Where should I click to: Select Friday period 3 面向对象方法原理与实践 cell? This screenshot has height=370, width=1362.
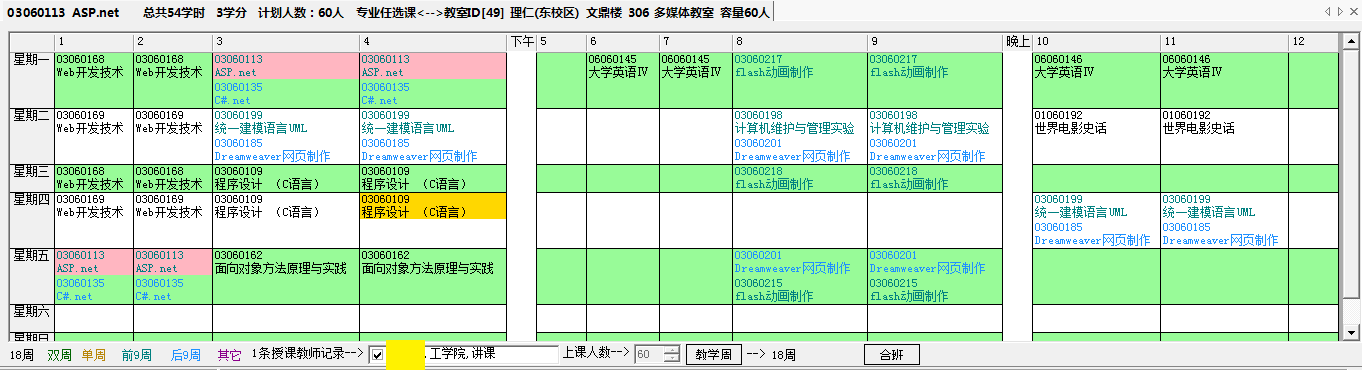pyautogui.click(x=286, y=276)
